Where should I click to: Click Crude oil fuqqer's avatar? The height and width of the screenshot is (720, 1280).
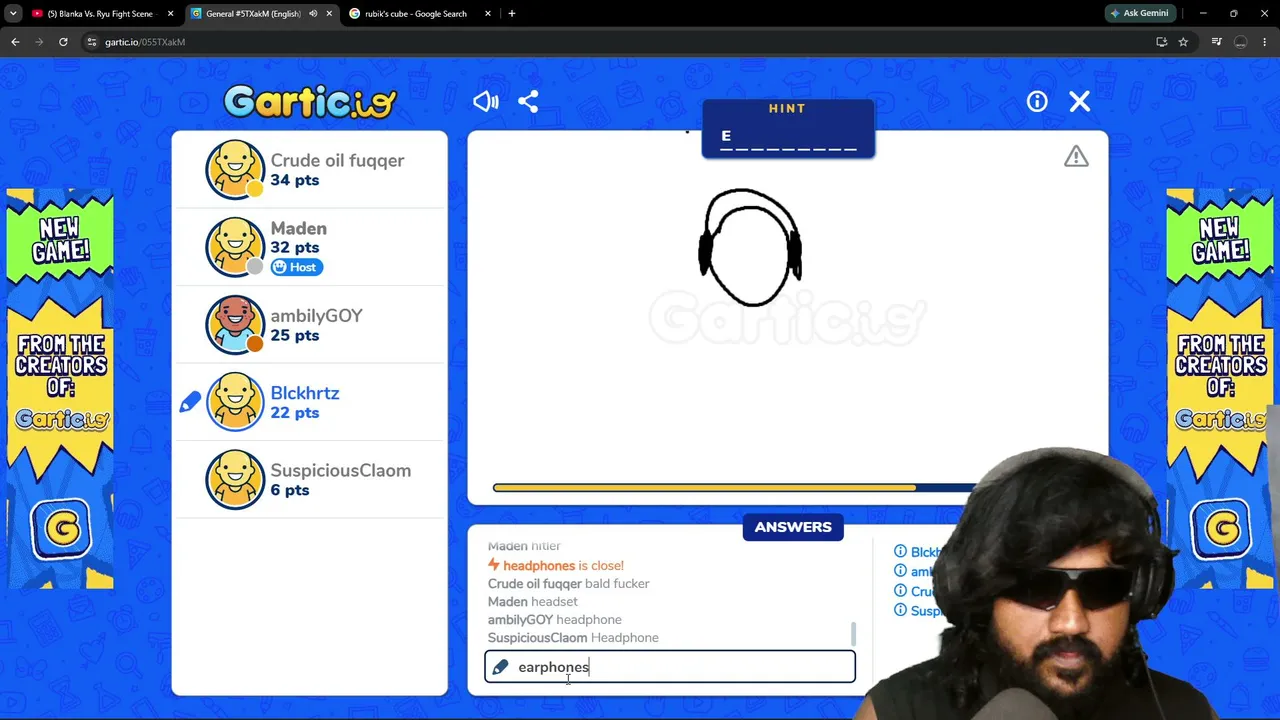[x=235, y=170]
